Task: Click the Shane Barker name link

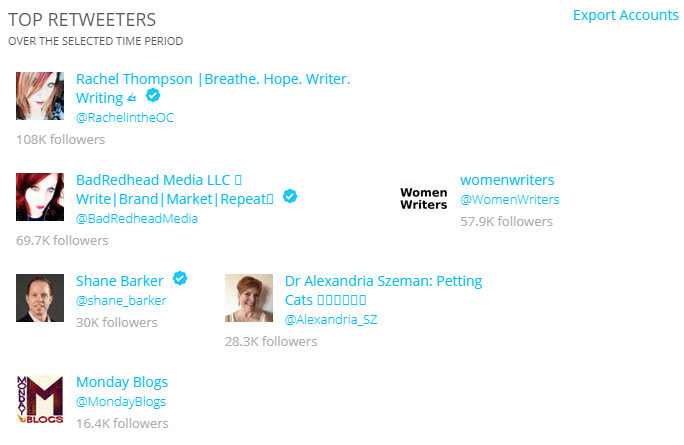Action: pyautogui.click(x=120, y=281)
